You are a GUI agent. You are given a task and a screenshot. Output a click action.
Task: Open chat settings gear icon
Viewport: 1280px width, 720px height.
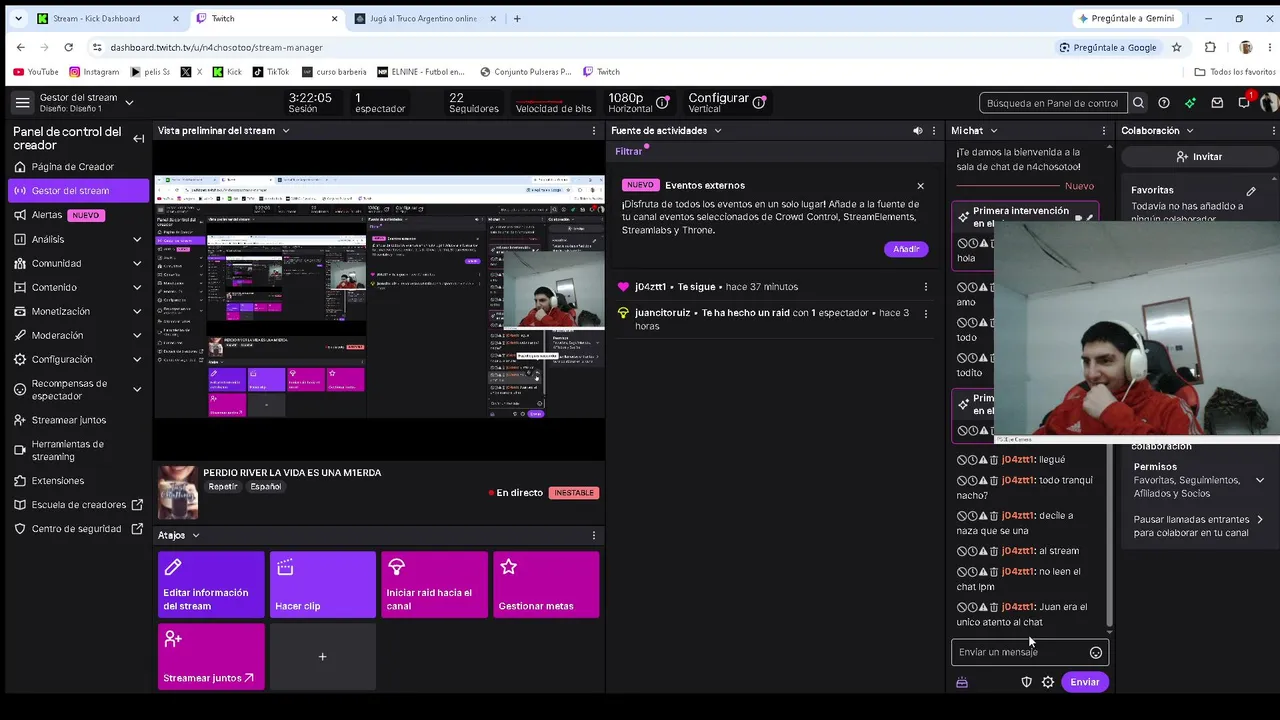(x=1048, y=682)
